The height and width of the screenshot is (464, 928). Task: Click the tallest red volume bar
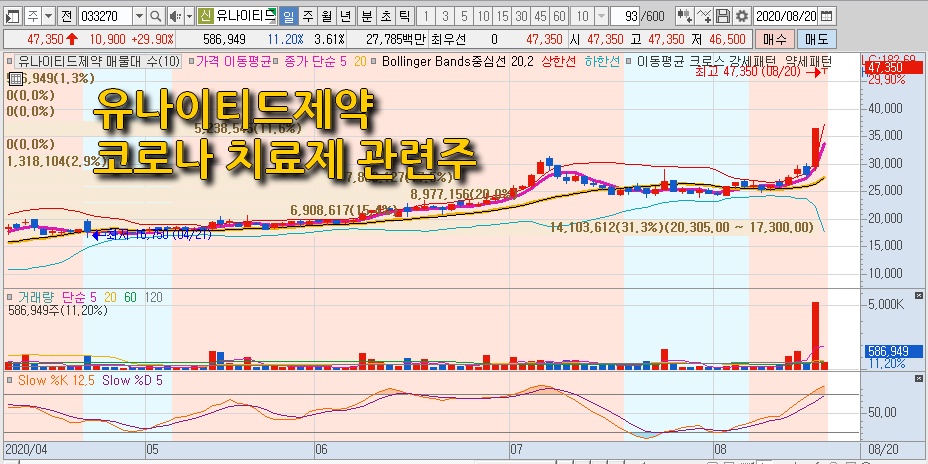click(815, 336)
